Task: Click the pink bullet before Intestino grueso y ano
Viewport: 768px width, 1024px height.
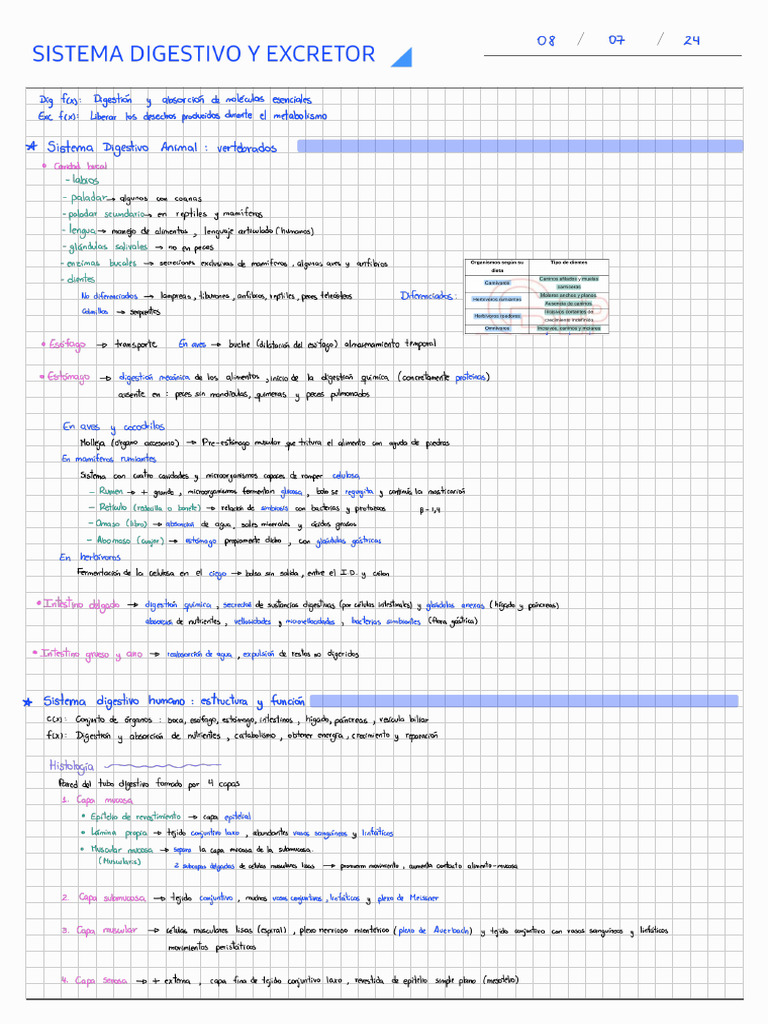Action: (34, 654)
